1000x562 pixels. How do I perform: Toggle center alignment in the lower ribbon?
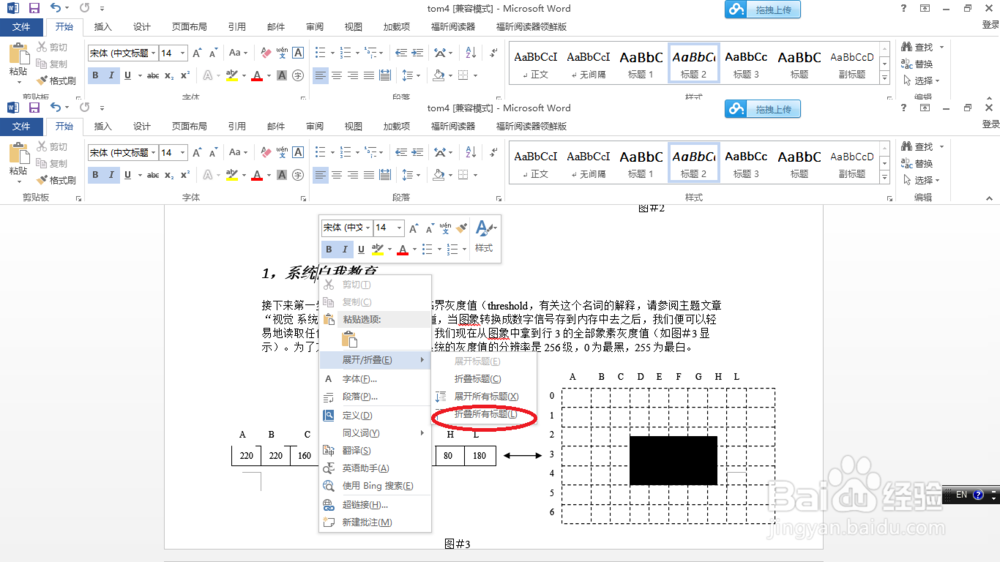click(337, 175)
